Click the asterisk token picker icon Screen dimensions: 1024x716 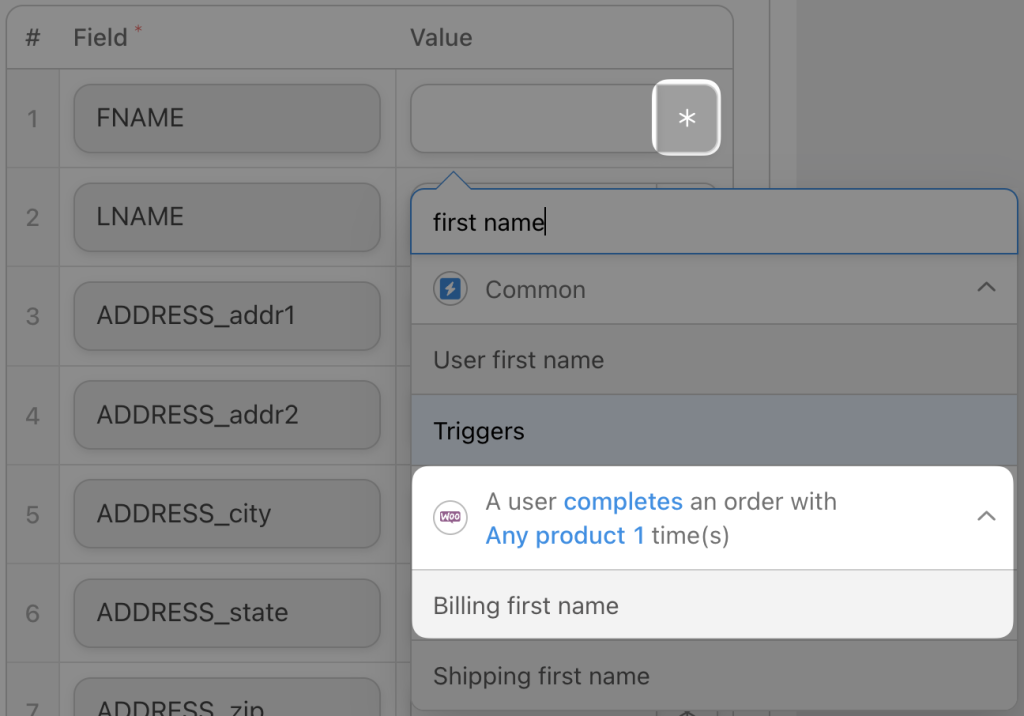coord(686,117)
